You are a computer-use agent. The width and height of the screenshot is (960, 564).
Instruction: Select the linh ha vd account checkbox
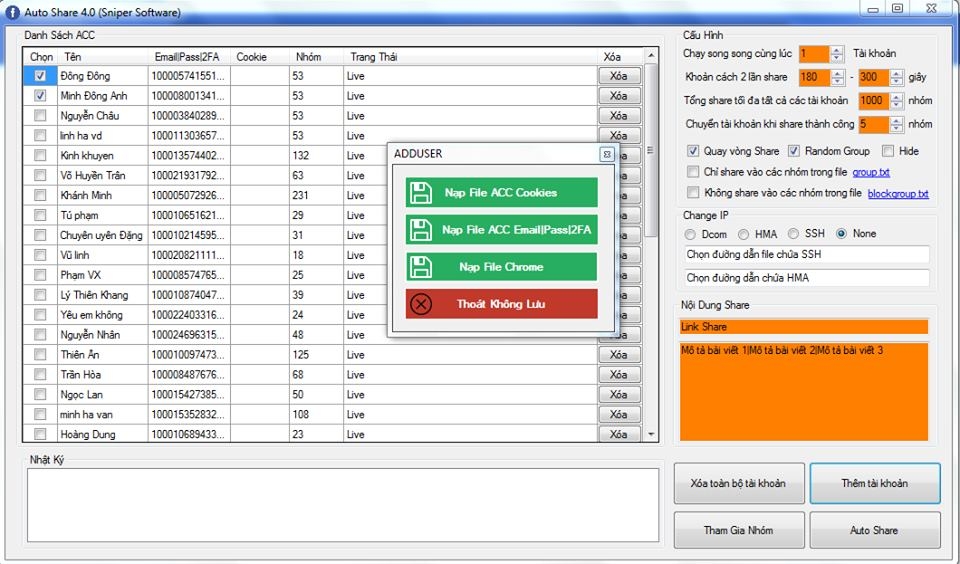pyautogui.click(x=40, y=135)
